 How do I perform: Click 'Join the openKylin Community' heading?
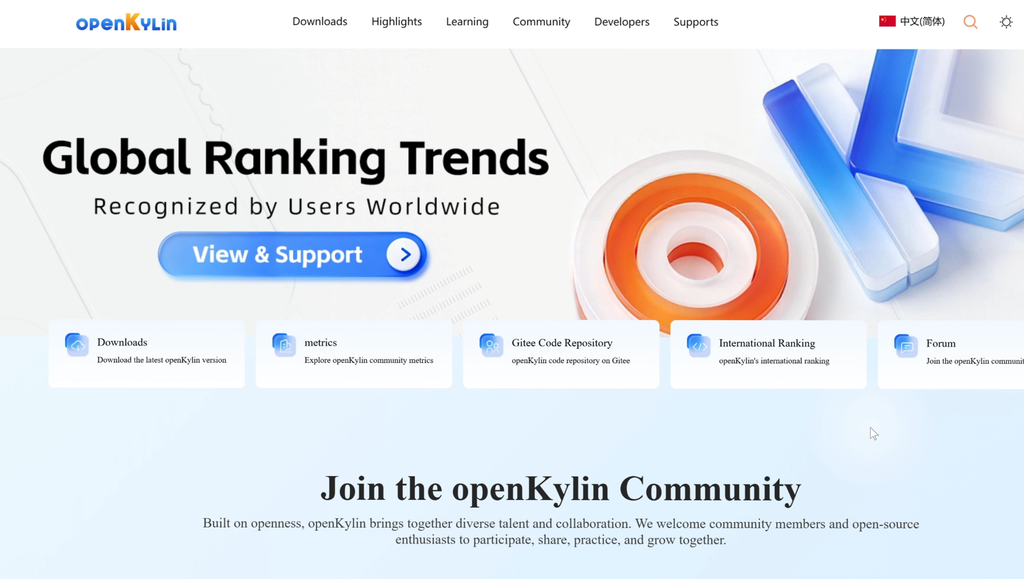560,489
